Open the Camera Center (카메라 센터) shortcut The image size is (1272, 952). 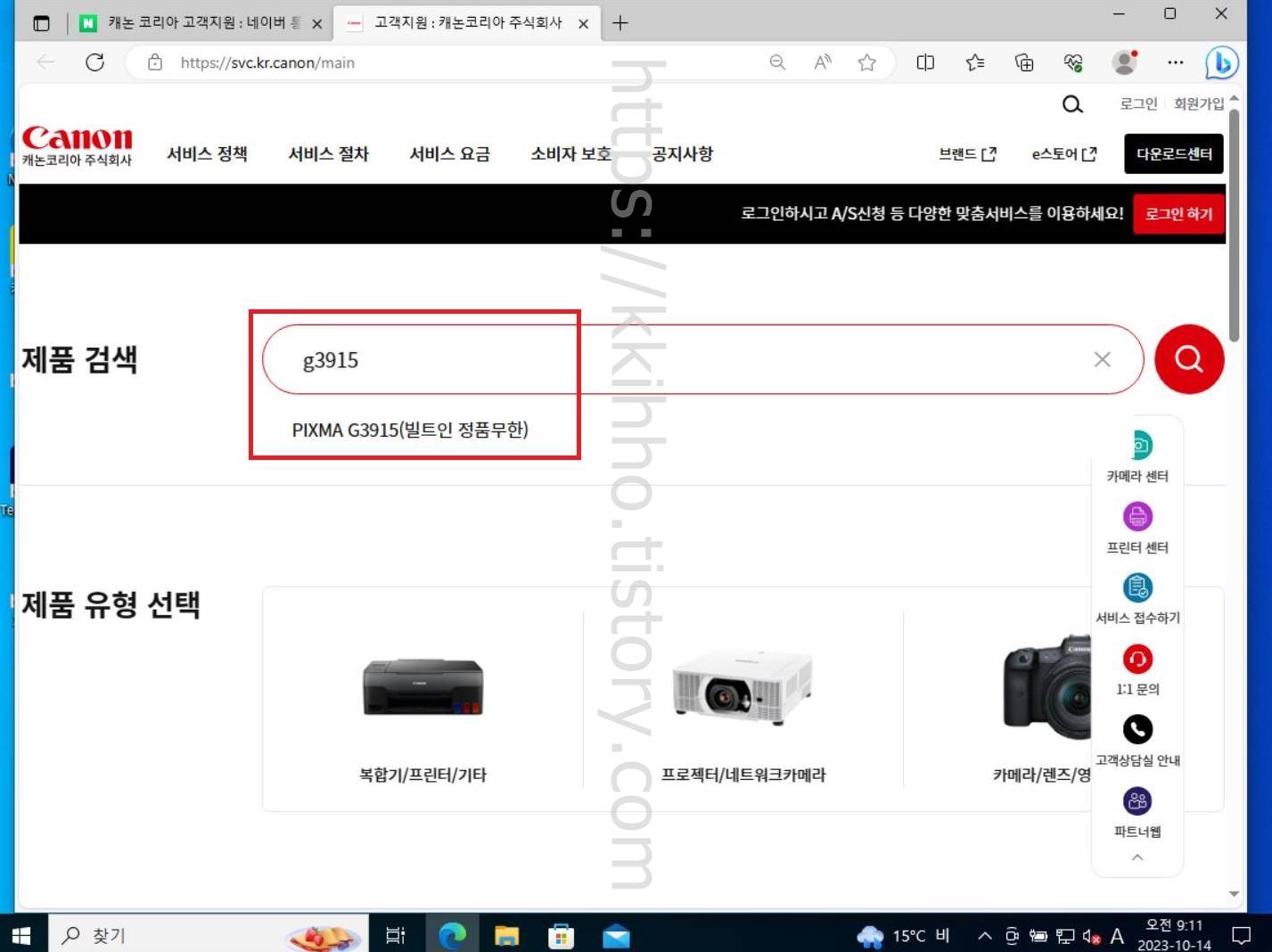coord(1137,456)
